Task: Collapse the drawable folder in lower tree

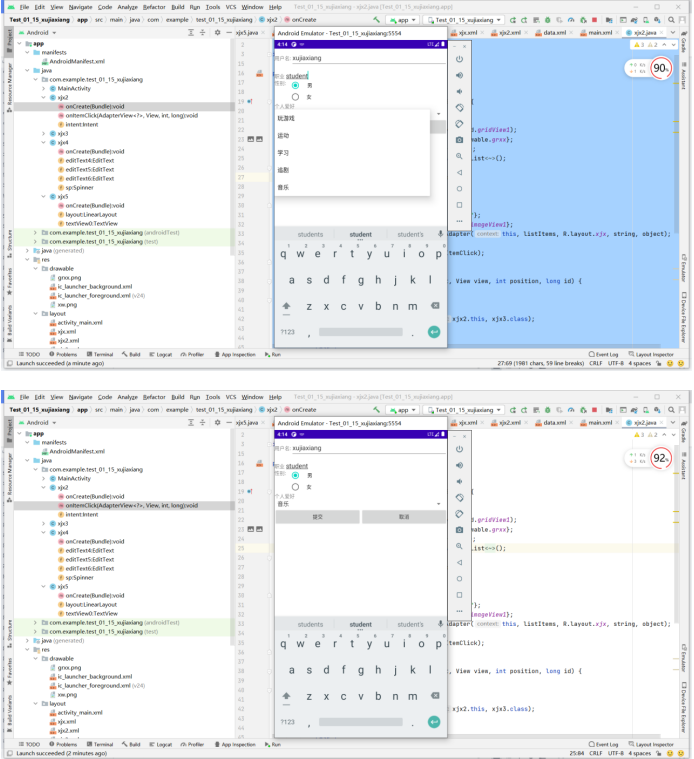Action: click(35, 658)
